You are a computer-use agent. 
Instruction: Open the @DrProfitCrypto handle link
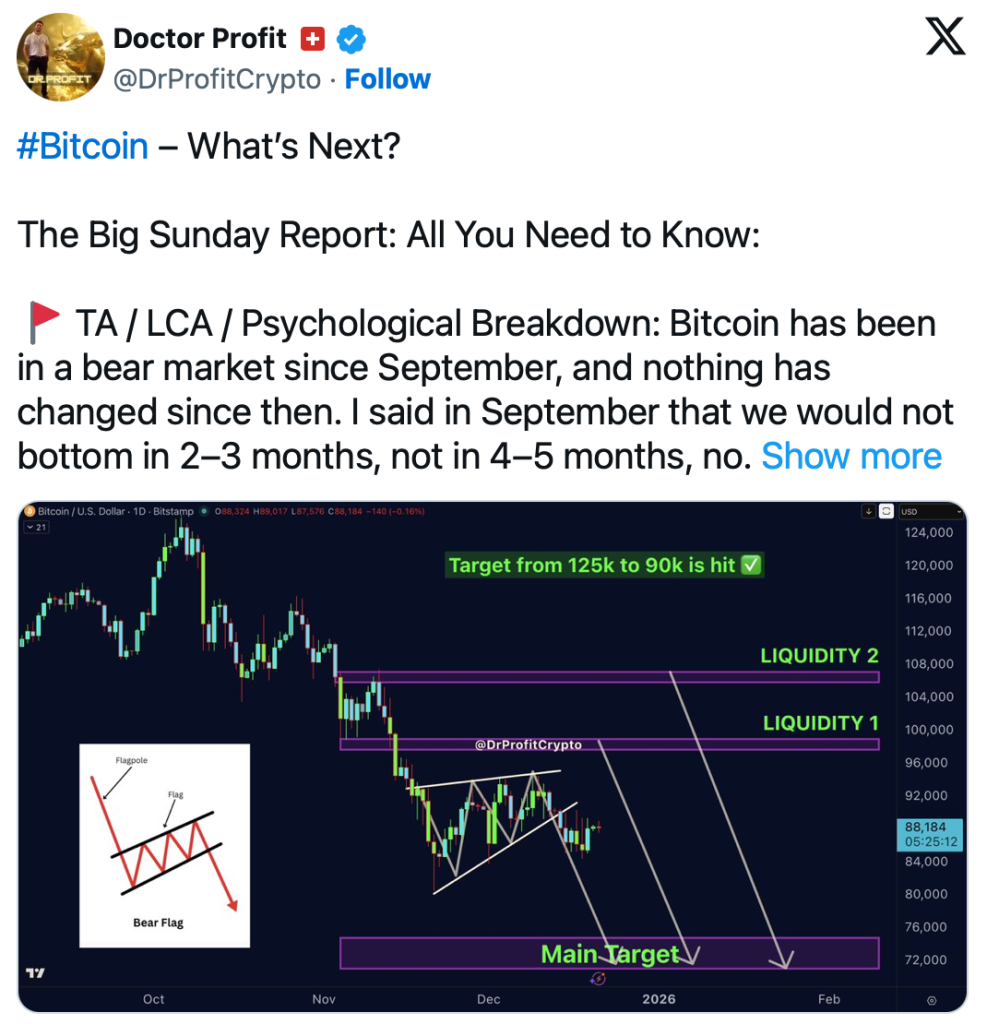217,79
